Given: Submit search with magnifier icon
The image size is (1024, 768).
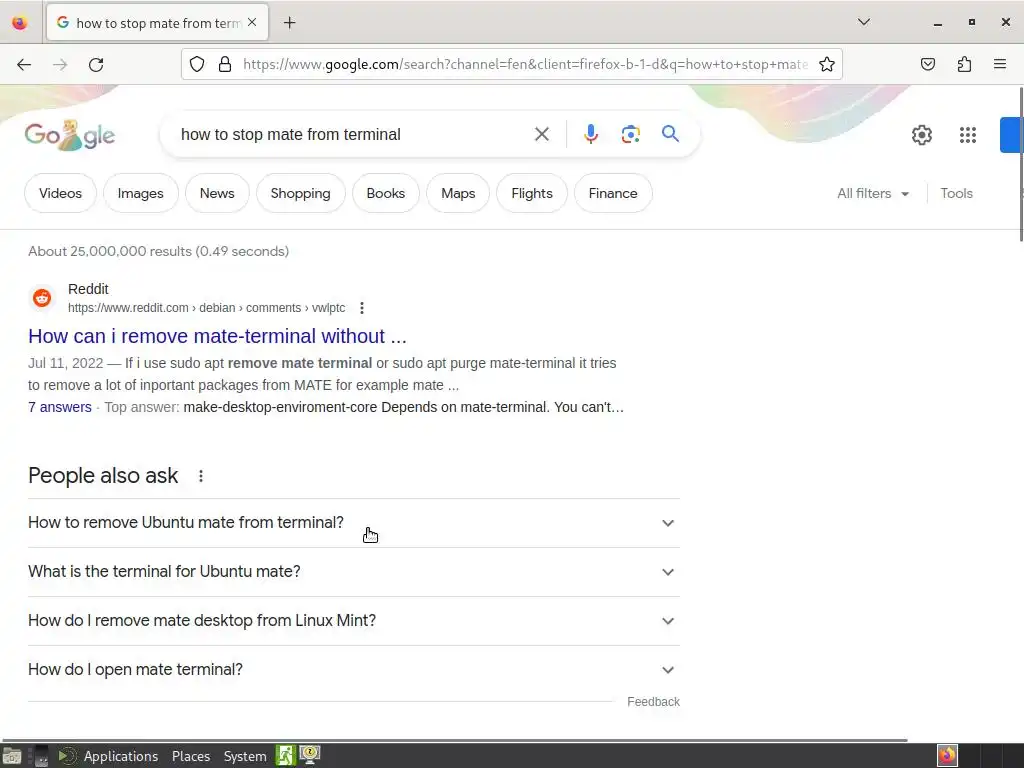Looking at the screenshot, I should (x=670, y=135).
